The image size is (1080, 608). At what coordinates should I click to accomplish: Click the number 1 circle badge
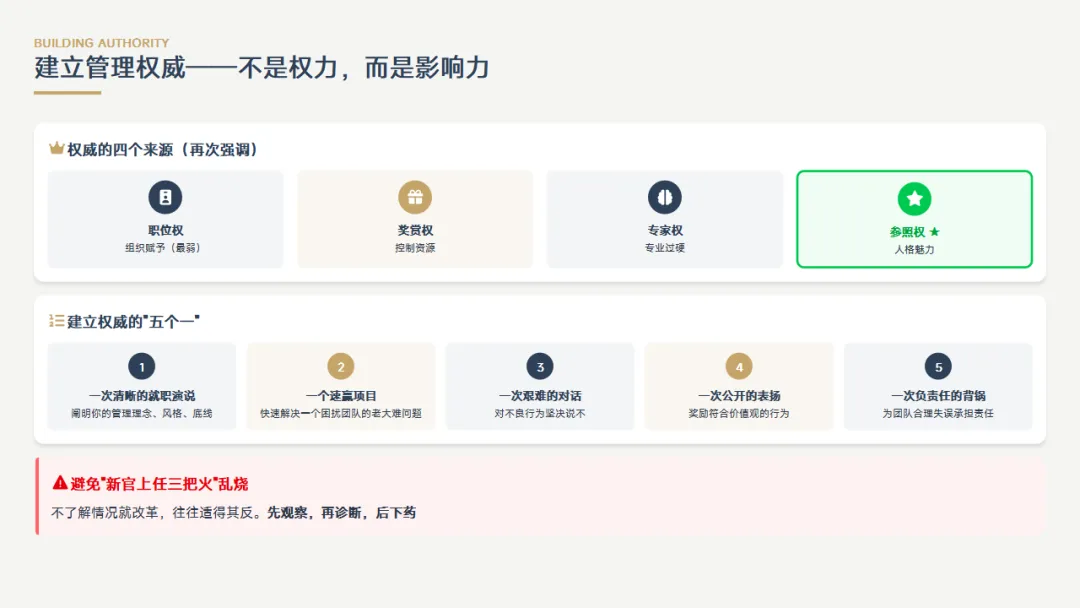pos(142,366)
